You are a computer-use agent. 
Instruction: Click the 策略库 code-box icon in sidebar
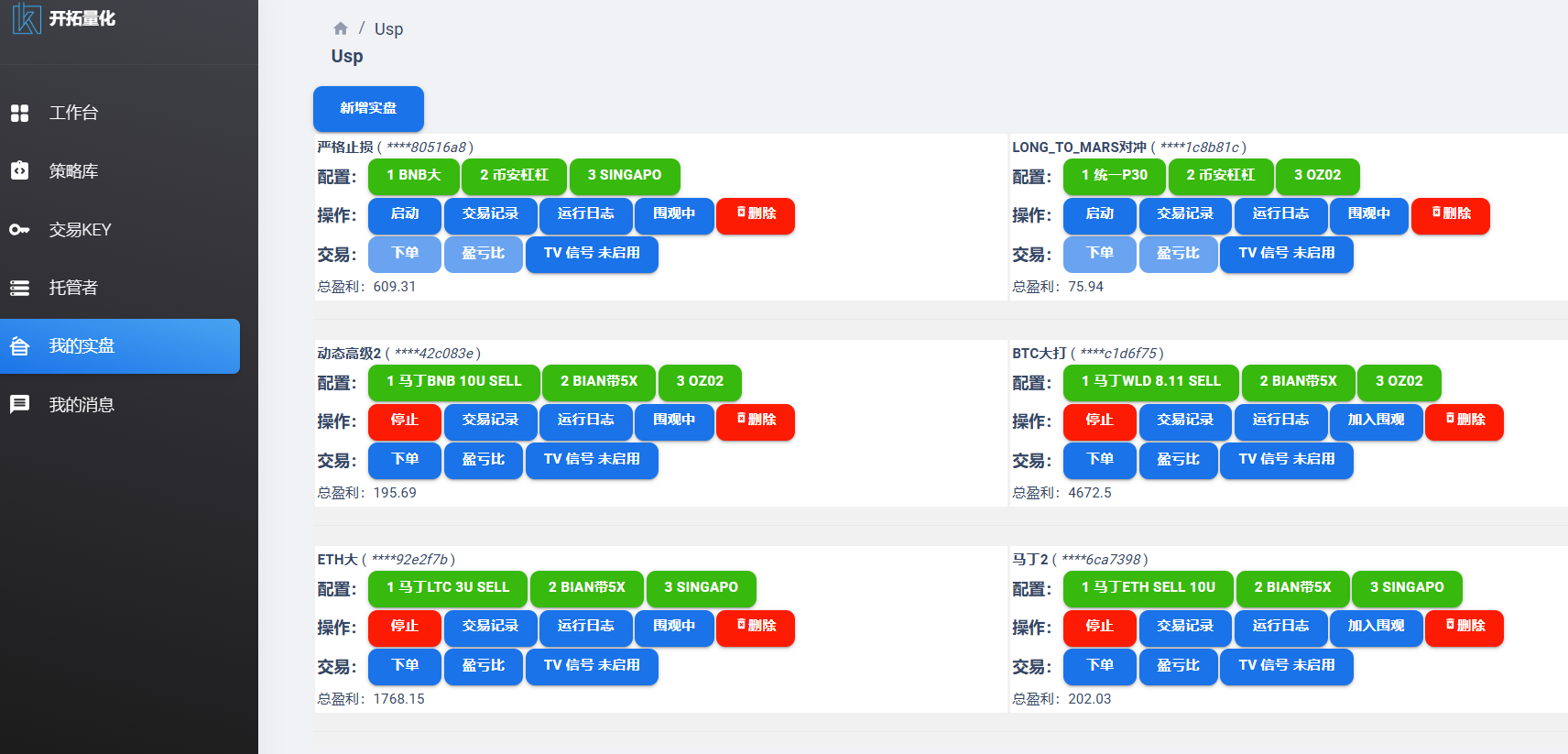[19, 170]
